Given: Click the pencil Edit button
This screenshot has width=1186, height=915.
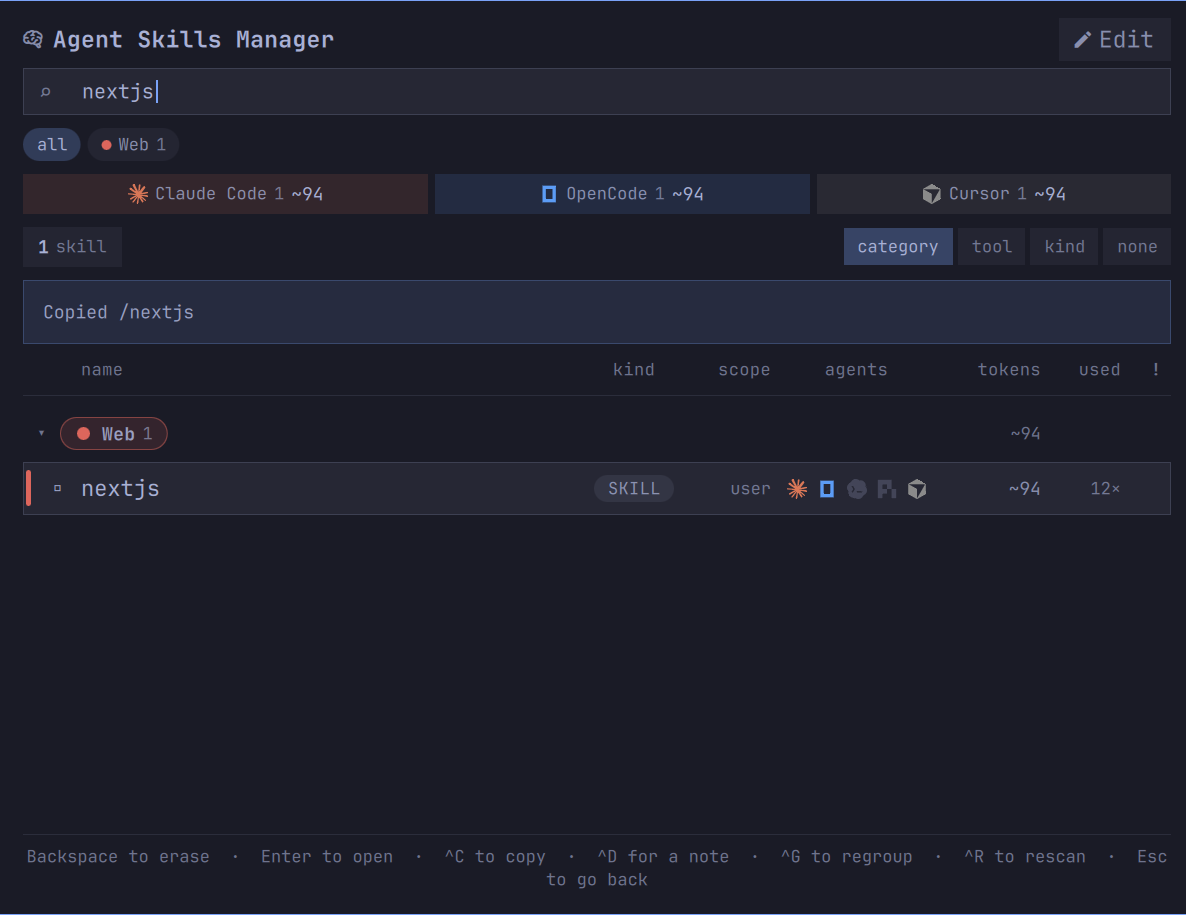Looking at the screenshot, I should (x=1114, y=39).
